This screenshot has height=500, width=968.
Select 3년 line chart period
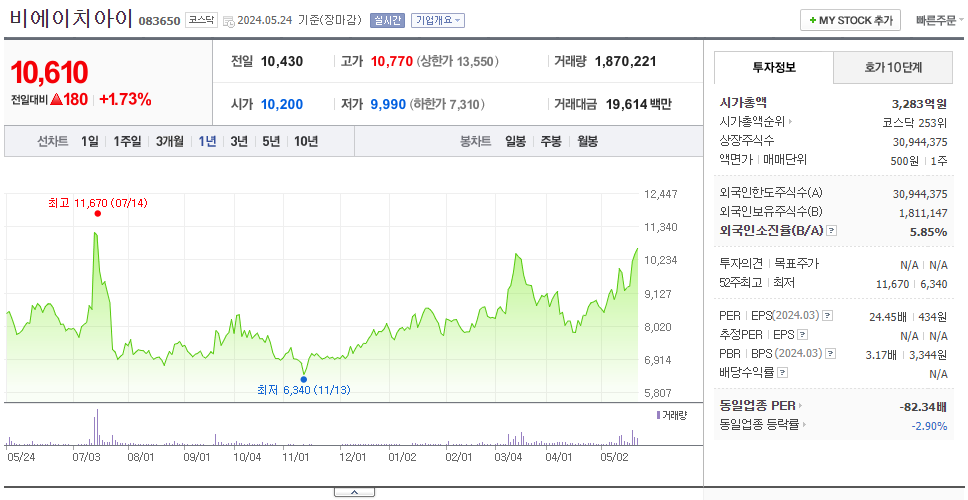pos(239,141)
